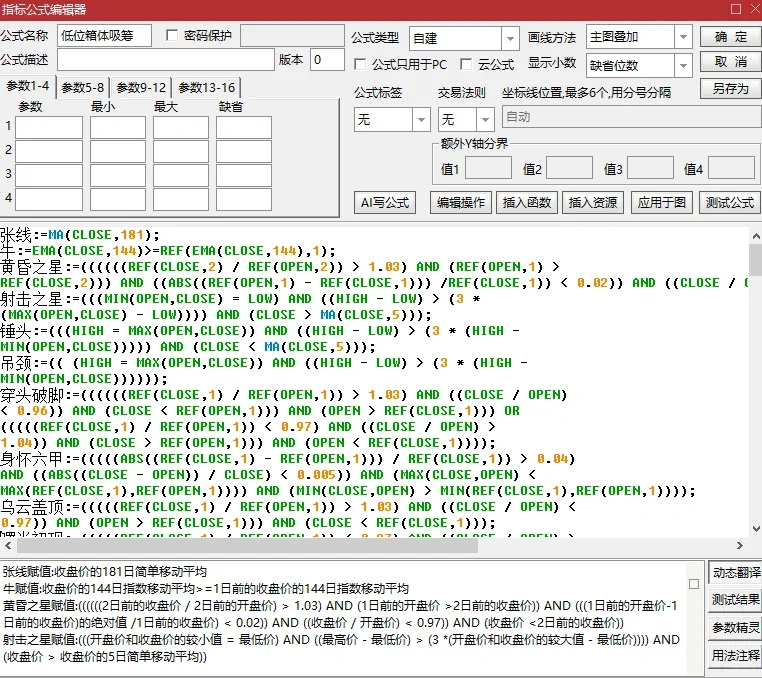Switch to the 参数13-16 tab
The height and width of the screenshot is (678, 762).
pos(207,88)
